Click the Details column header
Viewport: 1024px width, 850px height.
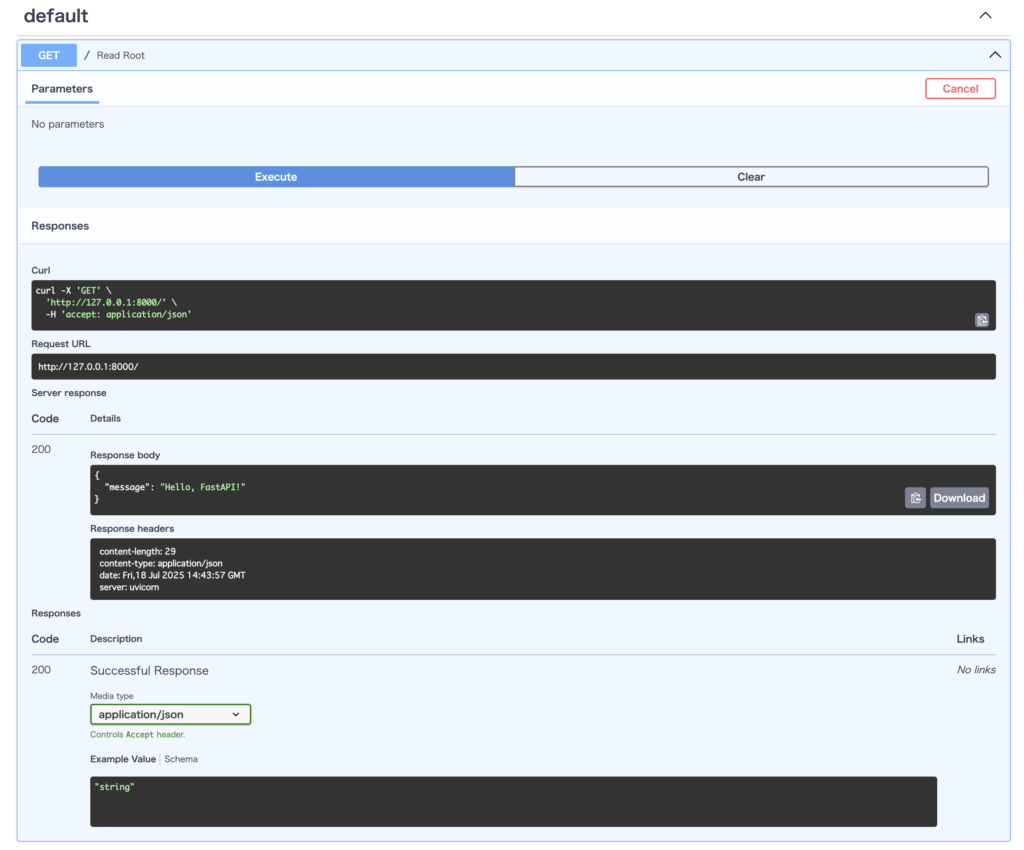click(105, 418)
